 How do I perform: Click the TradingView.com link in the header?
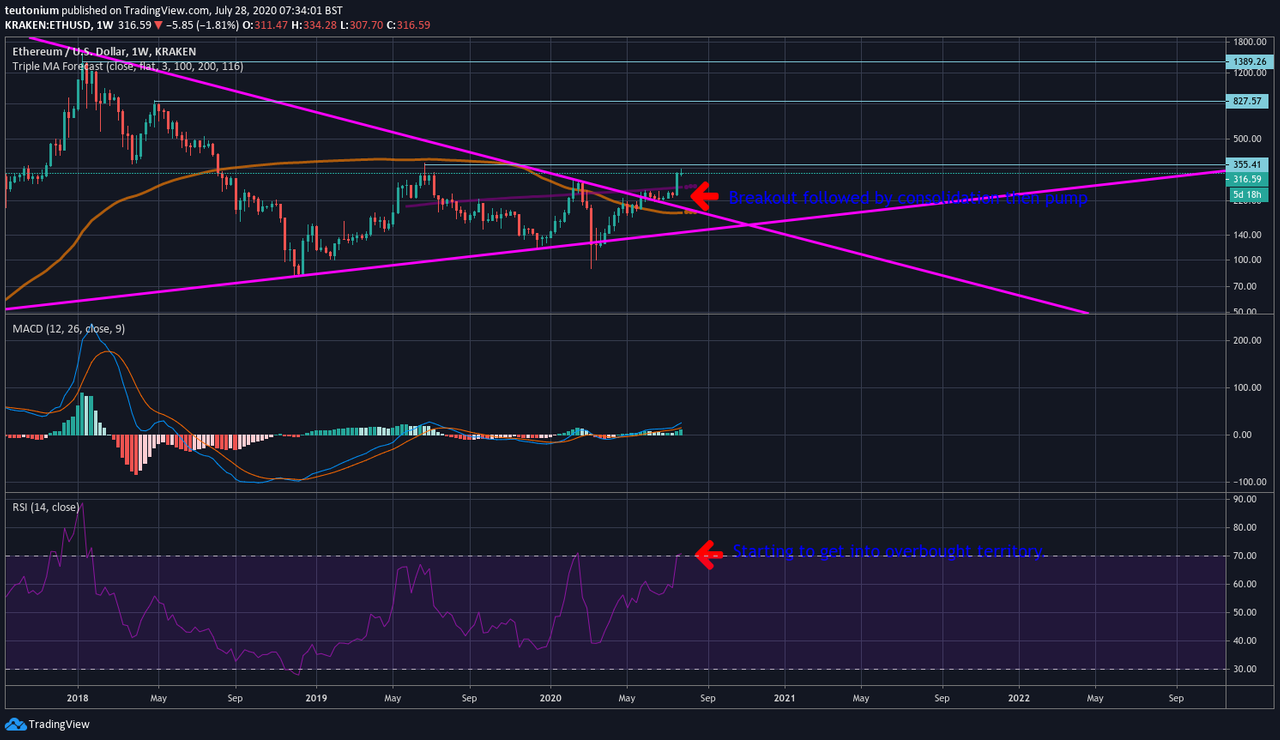tap(168, 10)
